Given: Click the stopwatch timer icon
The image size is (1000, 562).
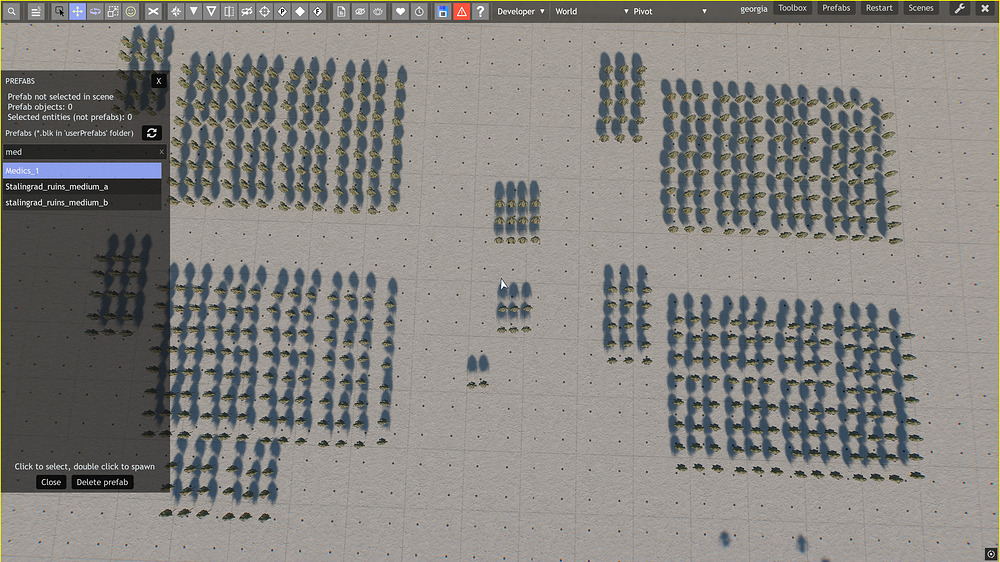Looking at the screenshot, I should point(419,11).
